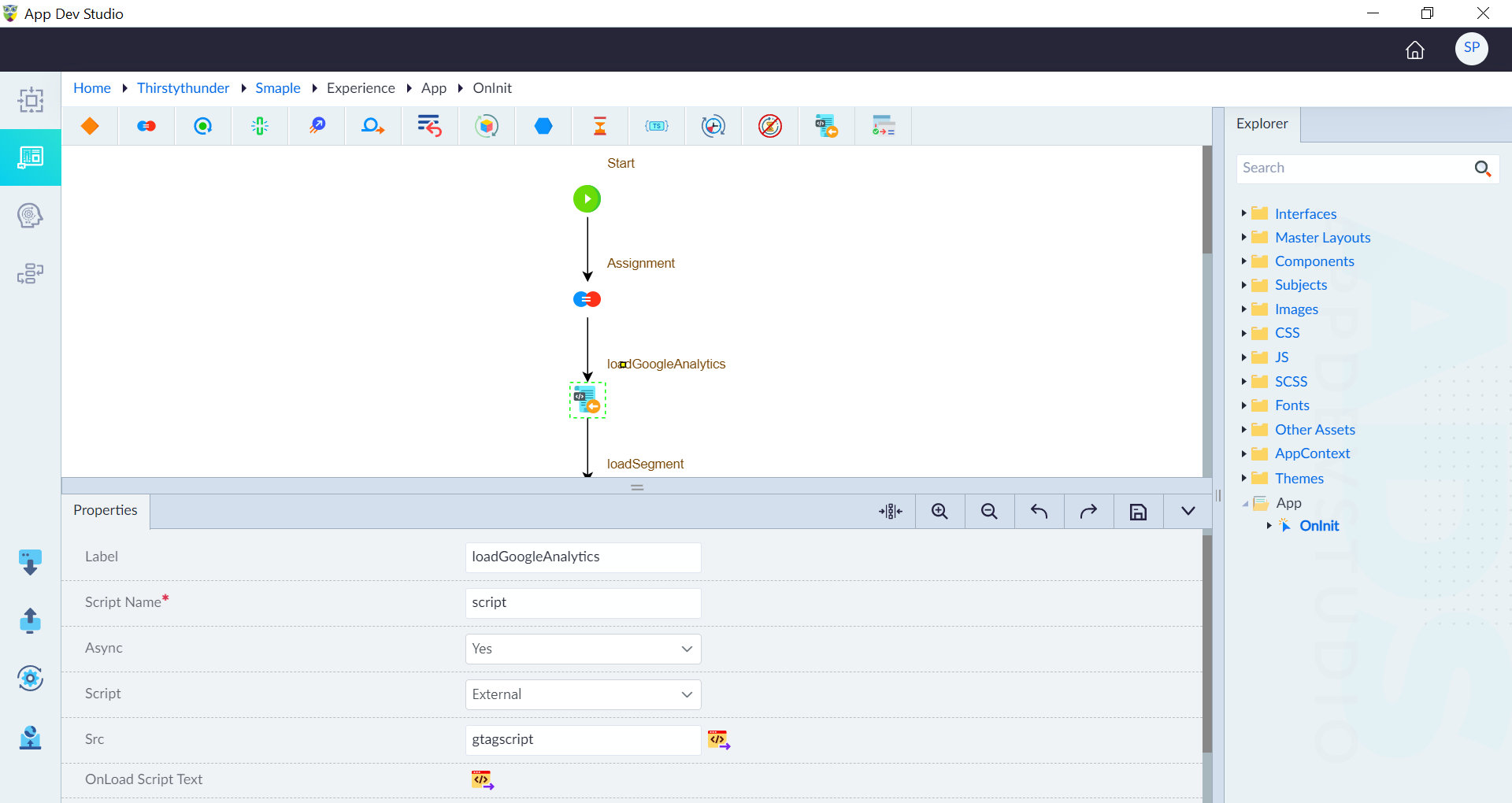This screenshot has width=1512, height=803.
Task: Select the TS script tool in toolbar
Action: [x=657, y=126]
